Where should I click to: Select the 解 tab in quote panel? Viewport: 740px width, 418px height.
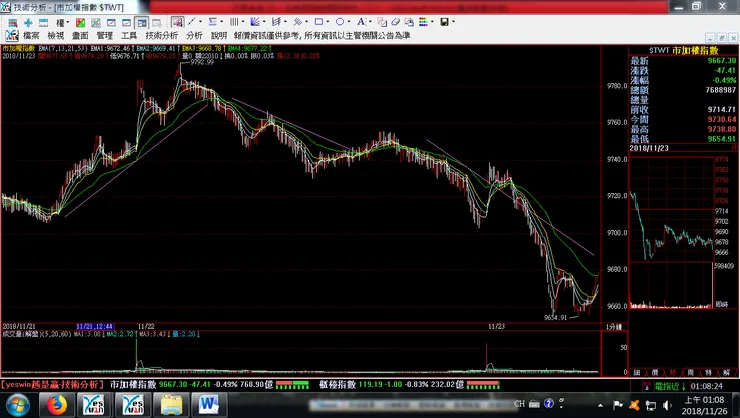(726, 373)
